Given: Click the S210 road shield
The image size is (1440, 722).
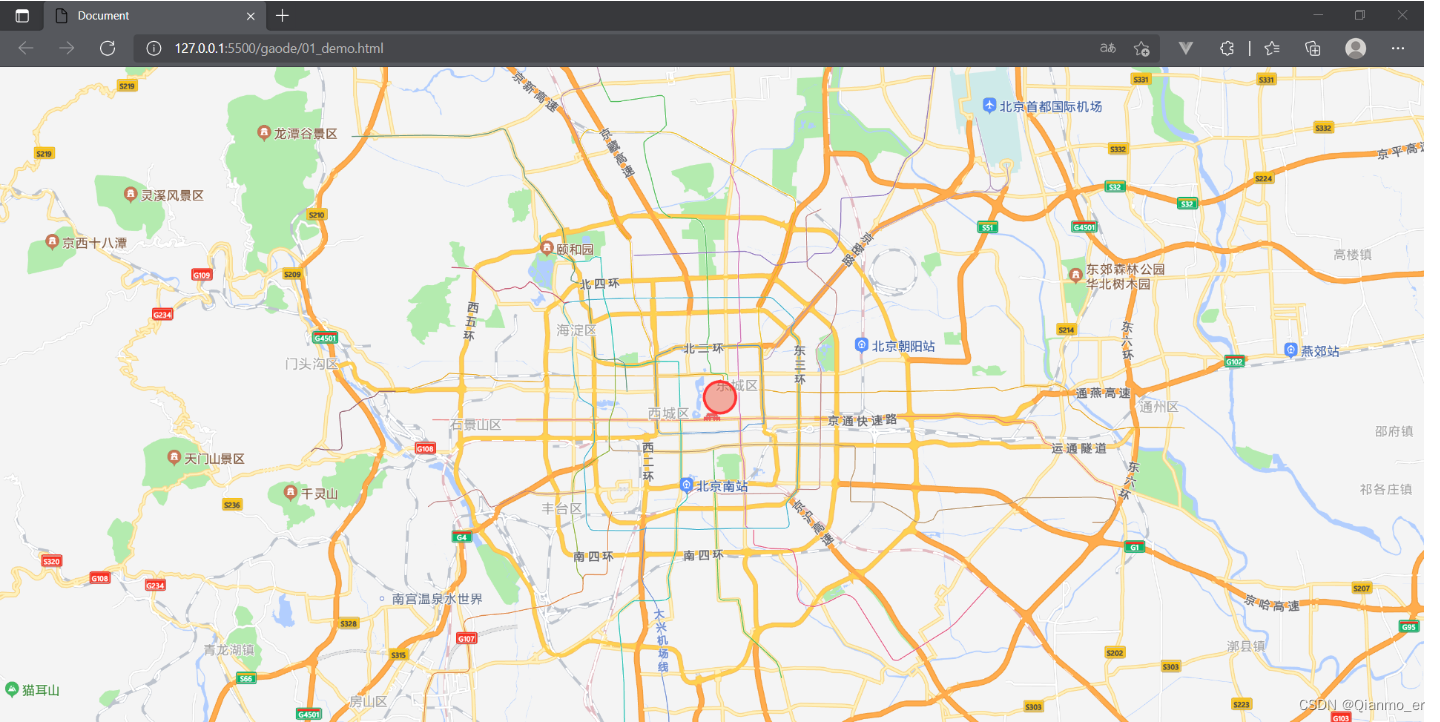Looking at the screenshot, I should coord(317,215).
